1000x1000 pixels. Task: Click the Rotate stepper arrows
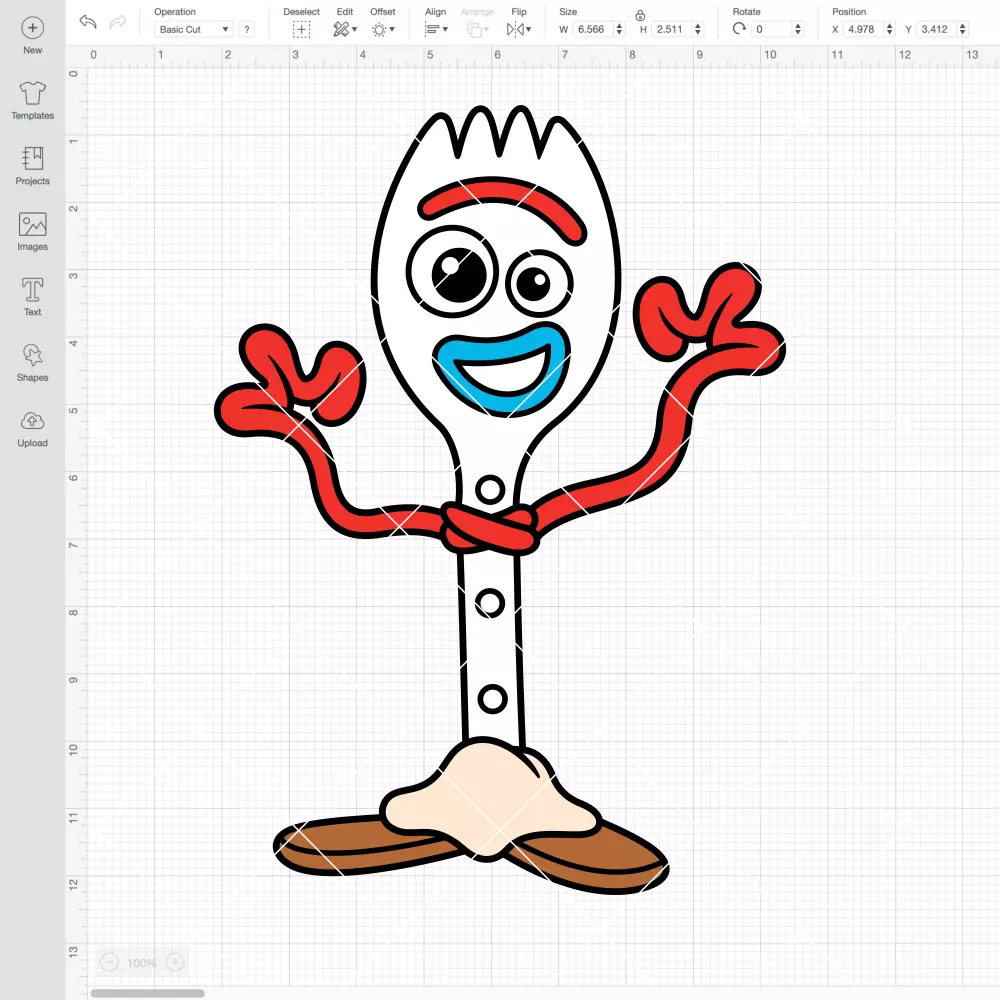[x=798, y=29]
